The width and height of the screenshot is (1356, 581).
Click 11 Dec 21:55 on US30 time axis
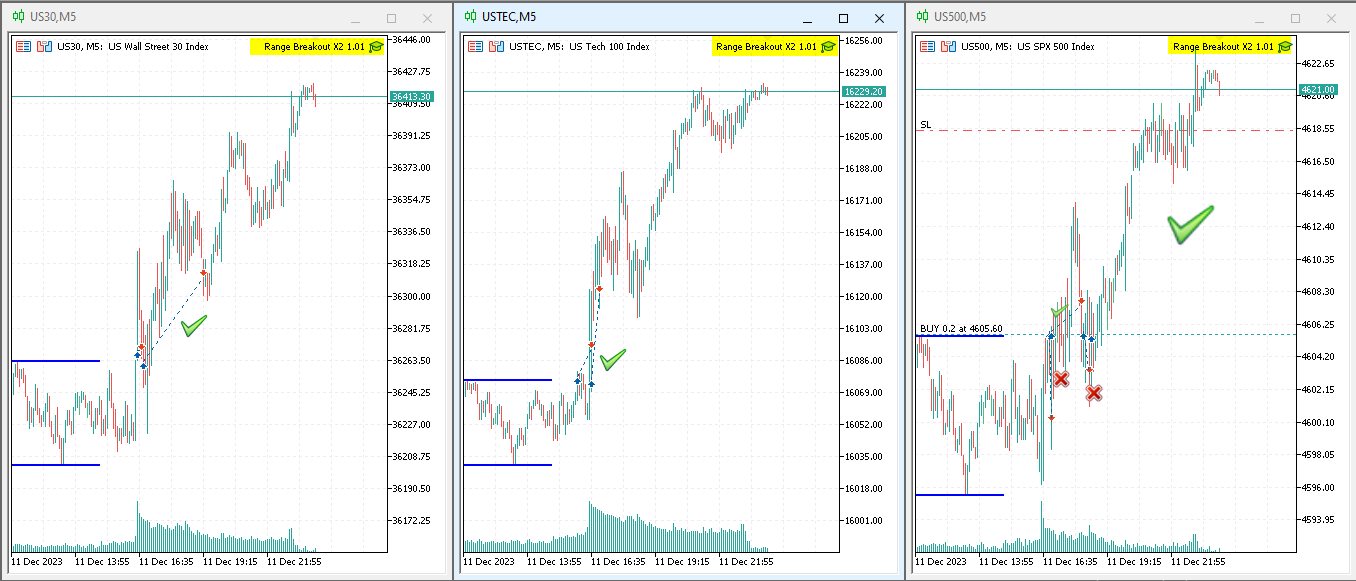point(294,562)
